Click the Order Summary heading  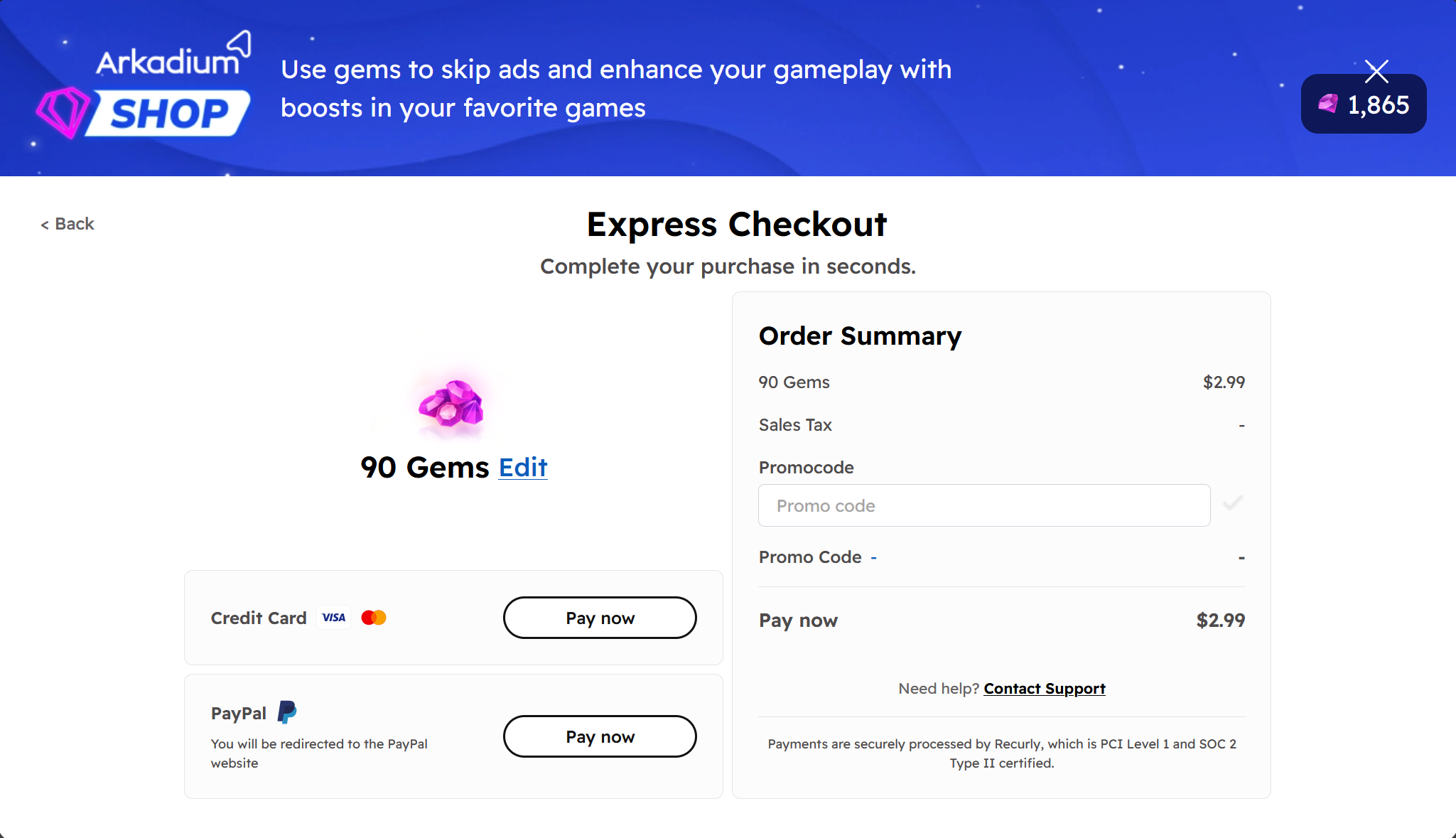[x=860, y=335]
